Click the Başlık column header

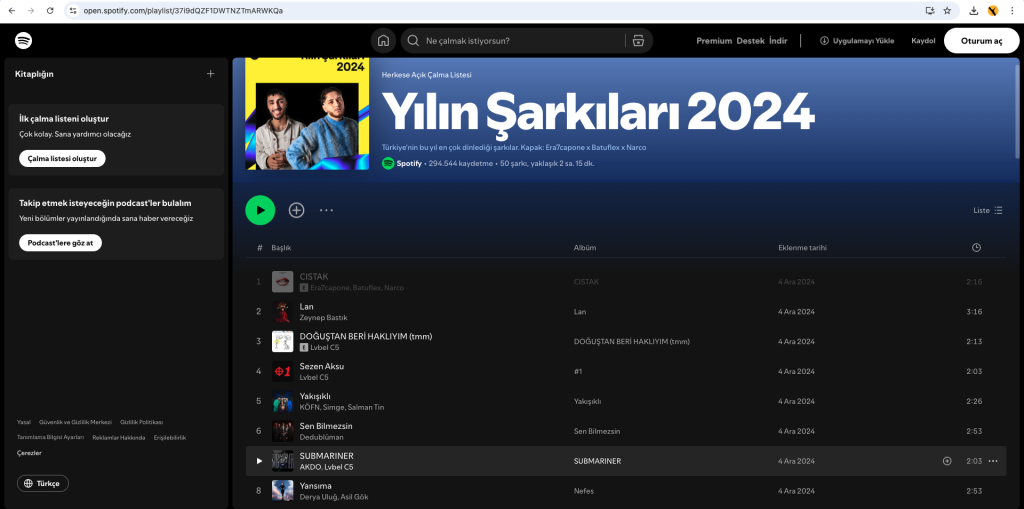click(281, 248)
